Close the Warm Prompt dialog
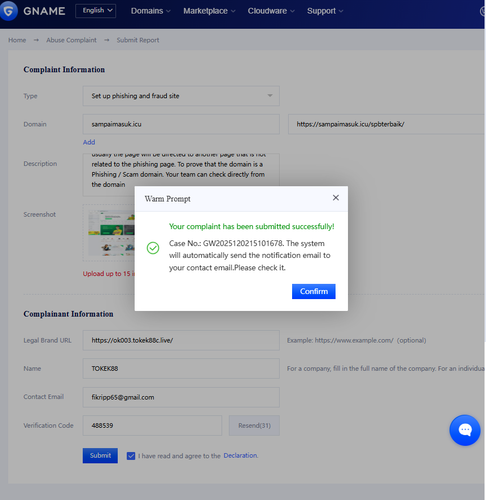This screenshot has width=486, height=500. tap(336, 198)
